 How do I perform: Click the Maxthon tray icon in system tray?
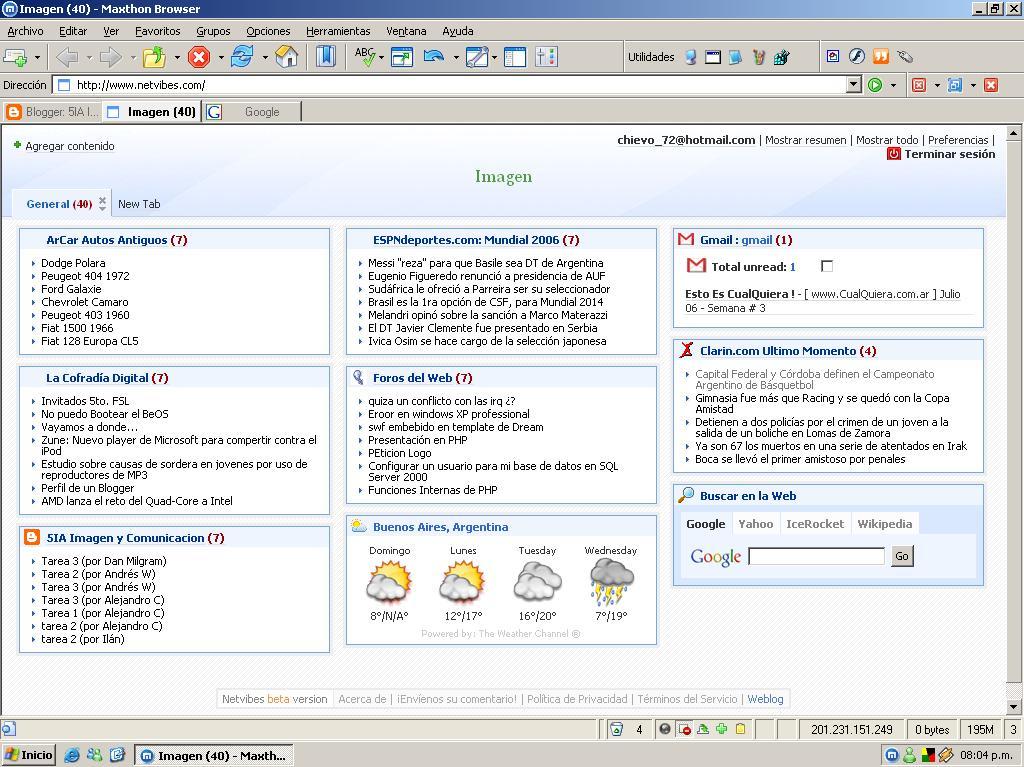click(x=891, y=755)
